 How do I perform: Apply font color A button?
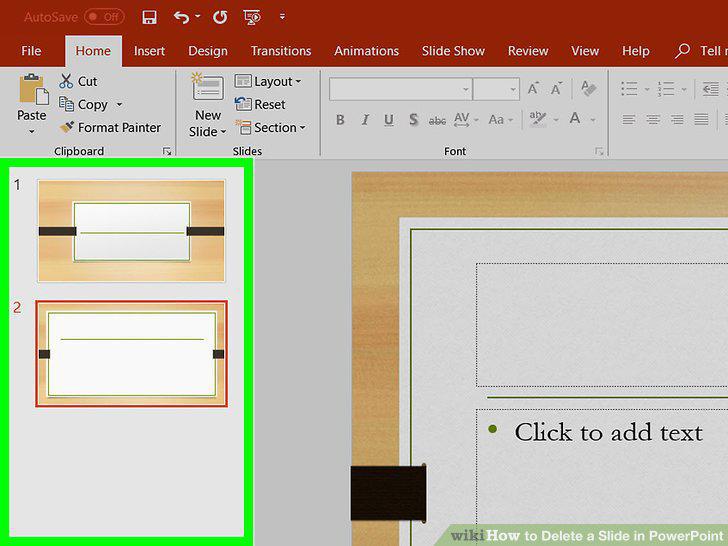point(575,119)
